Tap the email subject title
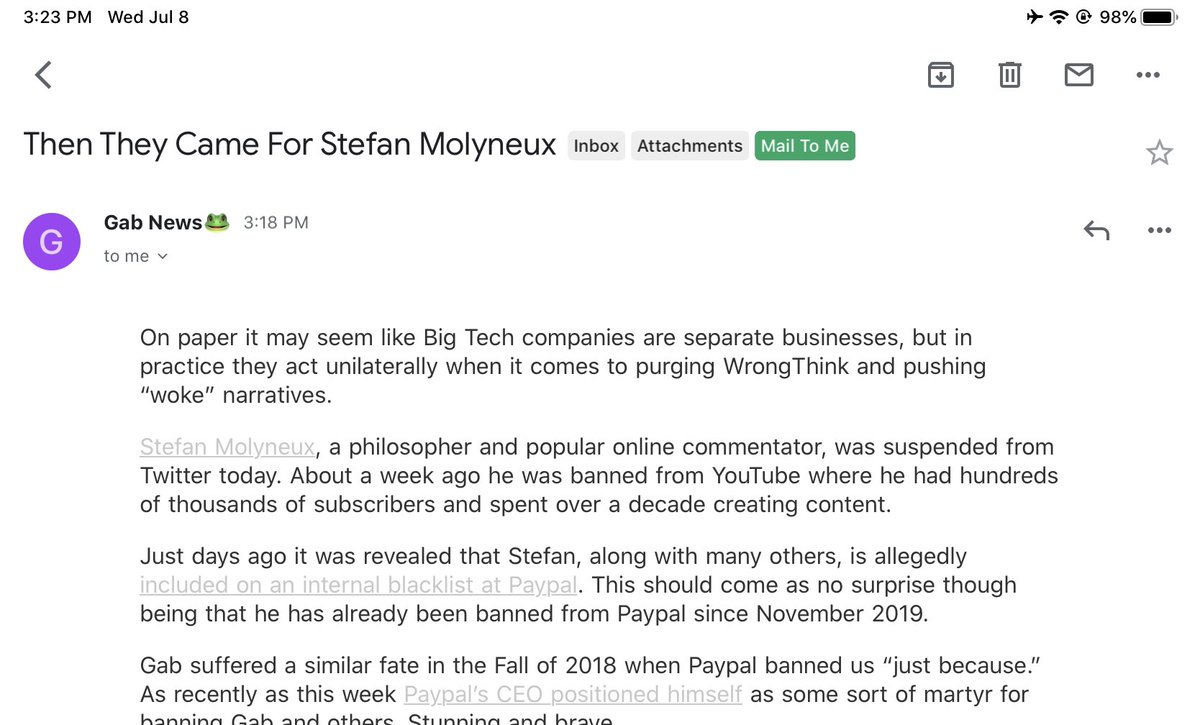The height and width of the screenshot is (725, 1200). (x=289, y=145)
